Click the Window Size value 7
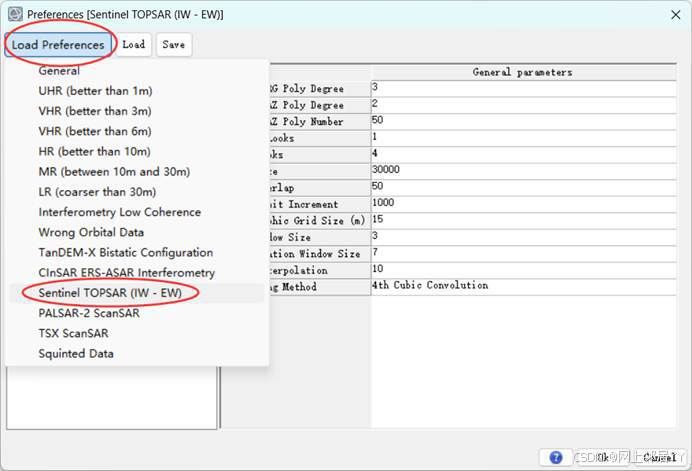Screen dimensions: 692x471 click(x=523, y=254)
